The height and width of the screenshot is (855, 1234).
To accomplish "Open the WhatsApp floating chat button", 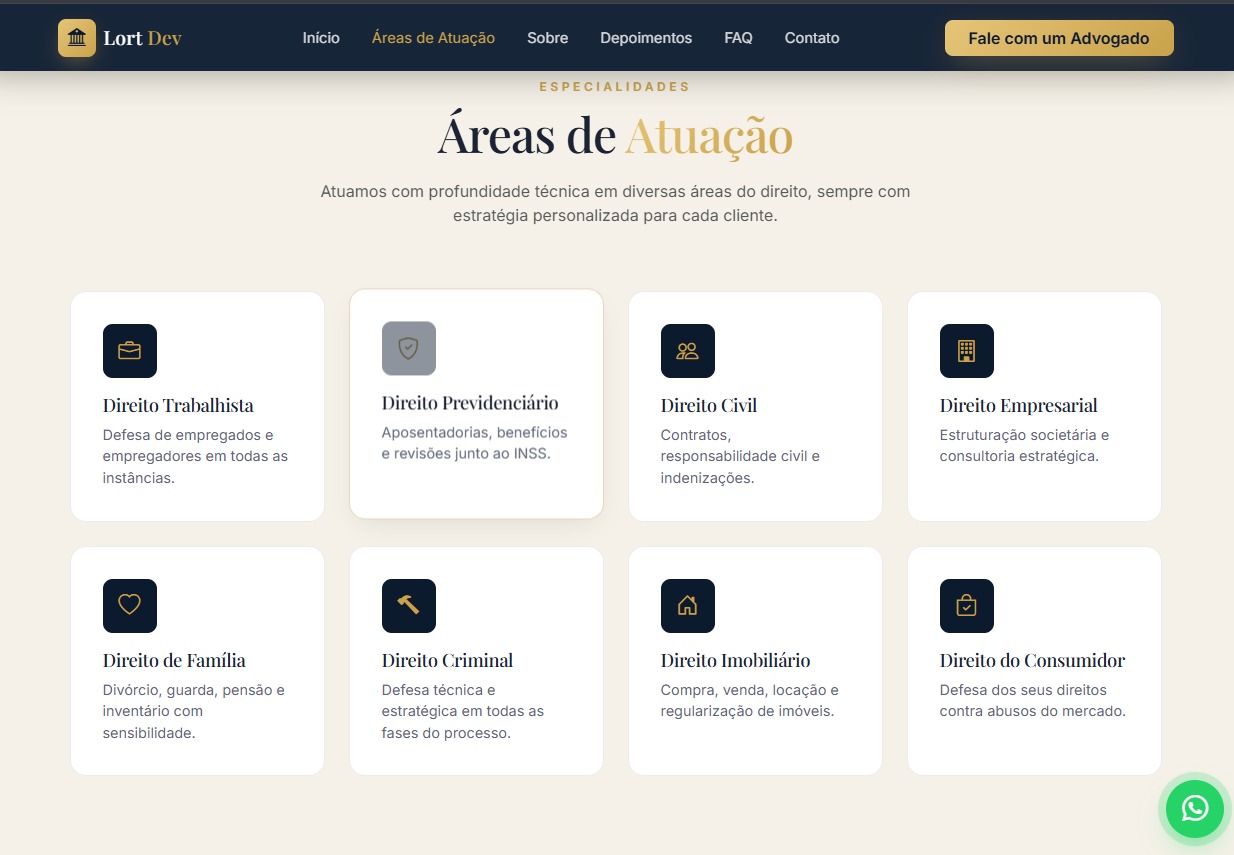I will click(x=1194, y=808).
